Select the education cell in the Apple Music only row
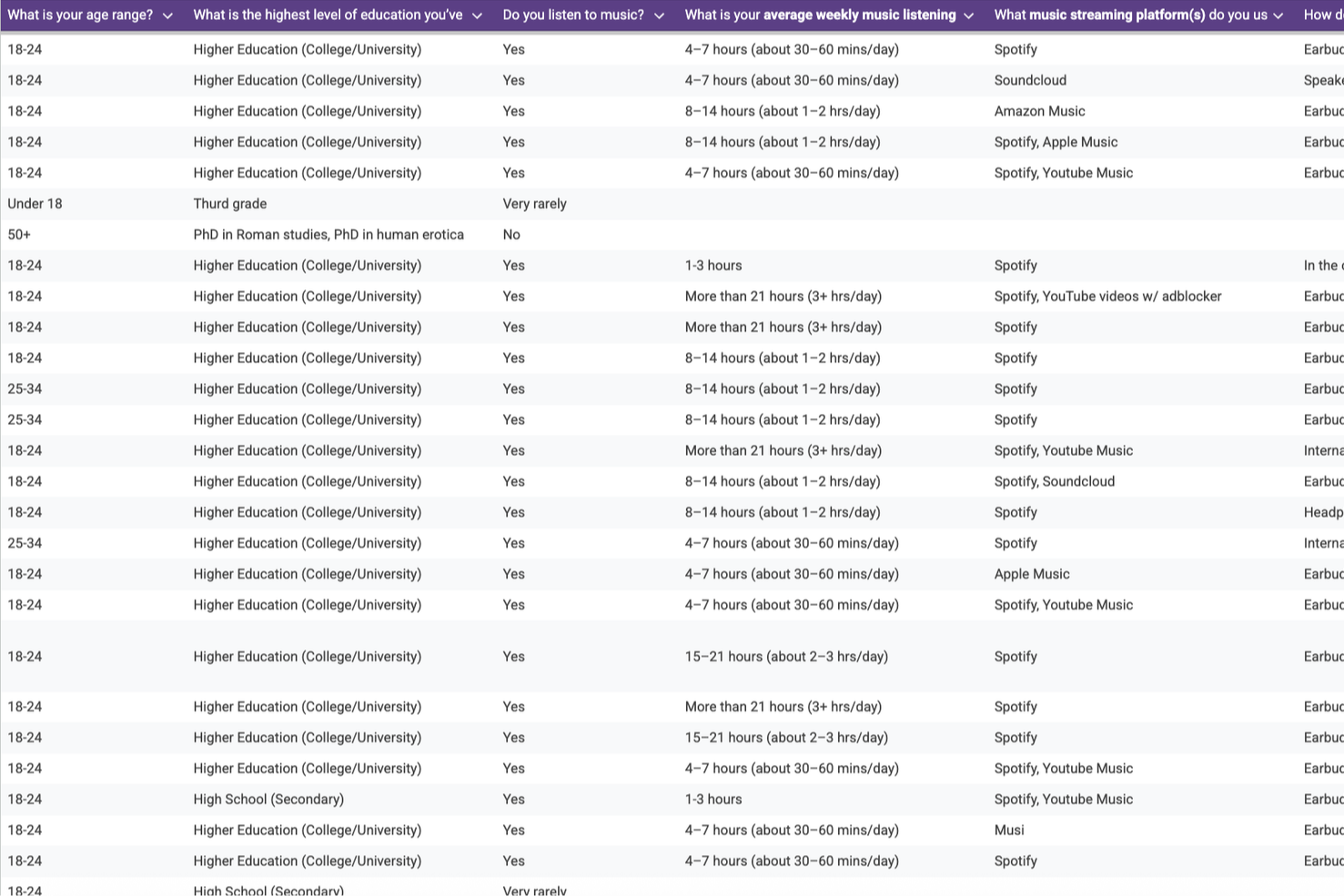The image size is (1344, 896). [308, 574]
